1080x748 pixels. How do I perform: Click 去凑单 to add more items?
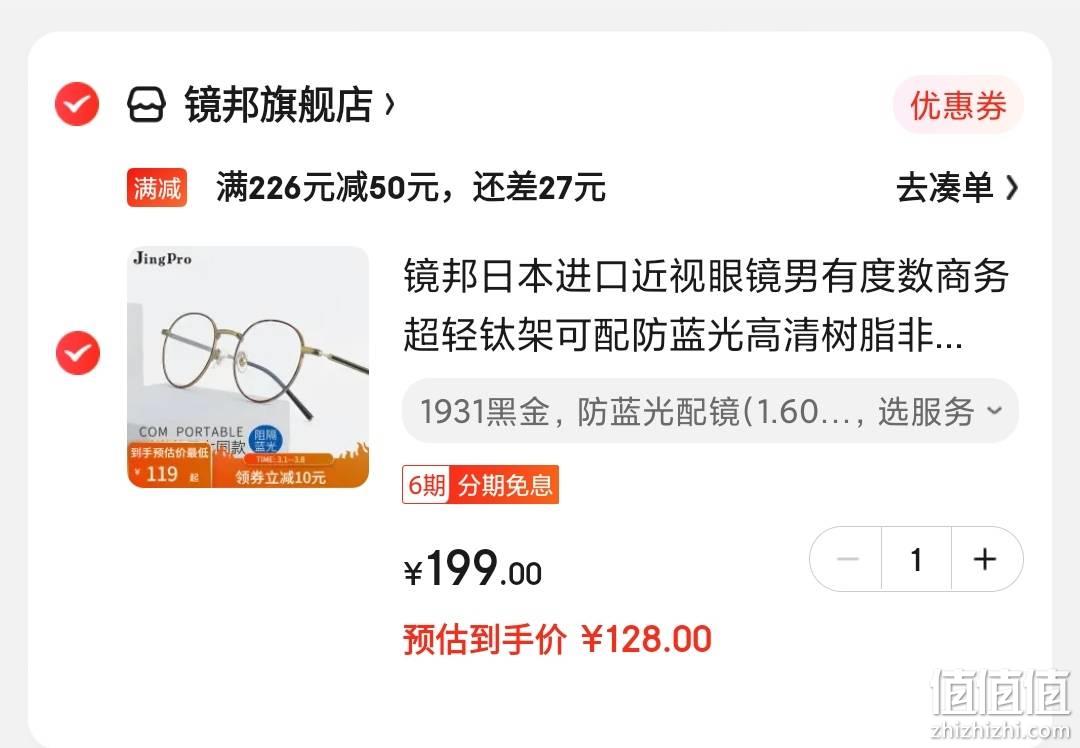[944, 187]
